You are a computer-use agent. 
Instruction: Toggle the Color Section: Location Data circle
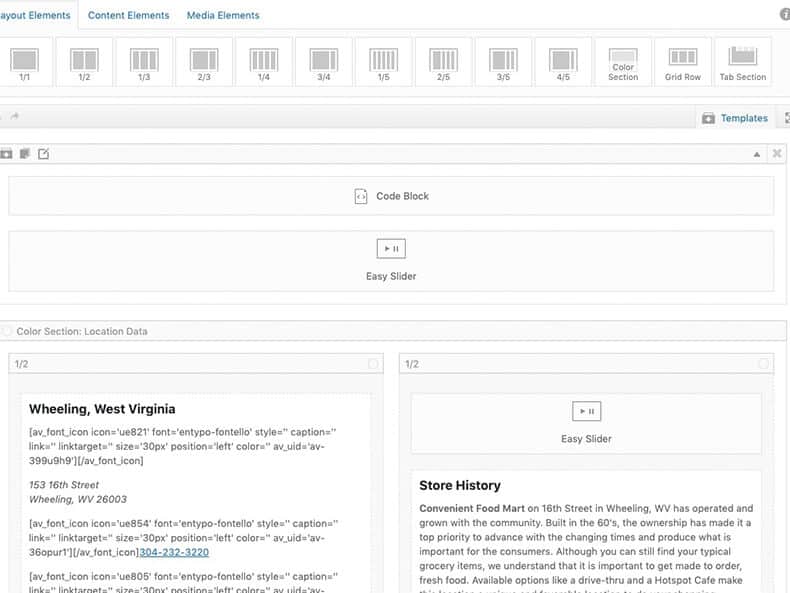click(x=8, y=331)
